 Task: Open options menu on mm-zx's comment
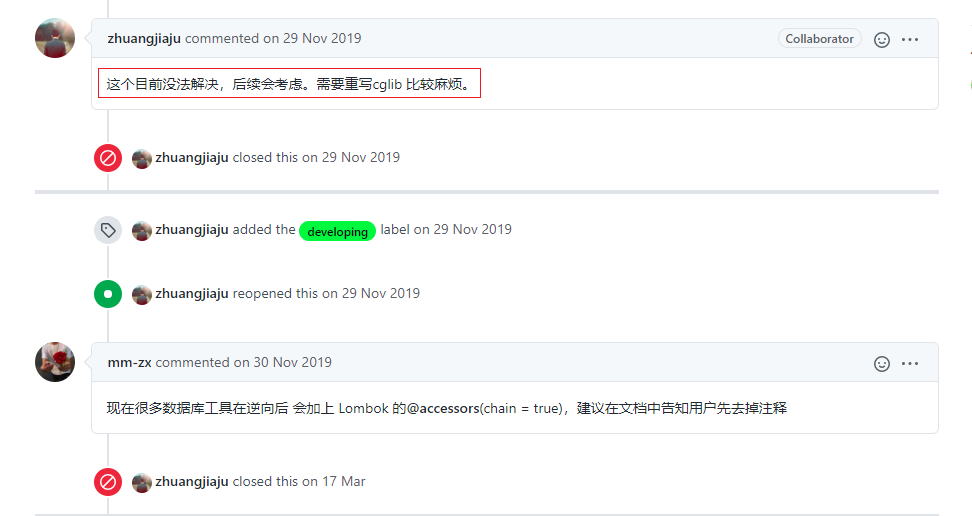point(909,363)
